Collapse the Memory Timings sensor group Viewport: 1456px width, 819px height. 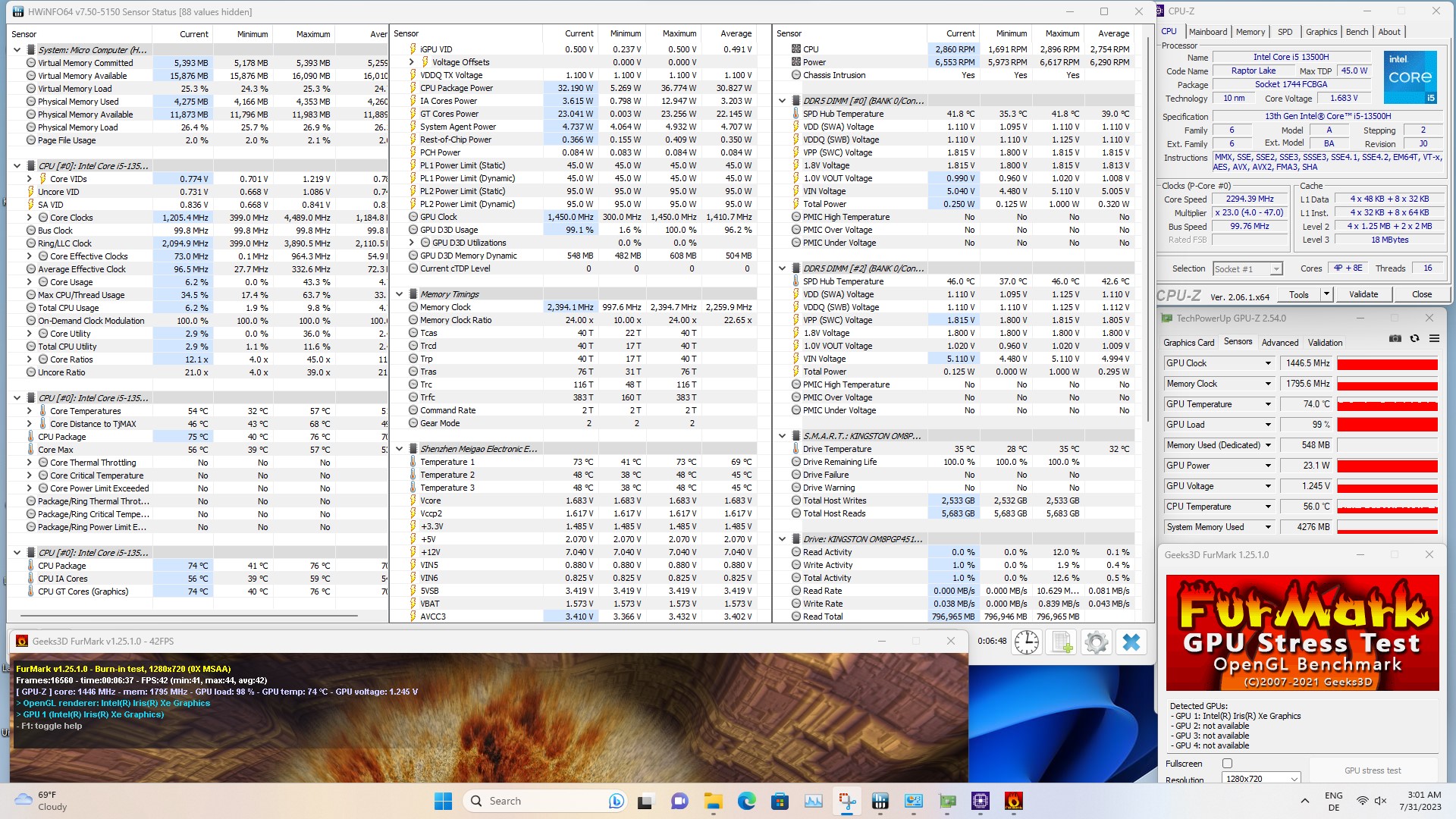pyautogui.click(x=400, y=294)
